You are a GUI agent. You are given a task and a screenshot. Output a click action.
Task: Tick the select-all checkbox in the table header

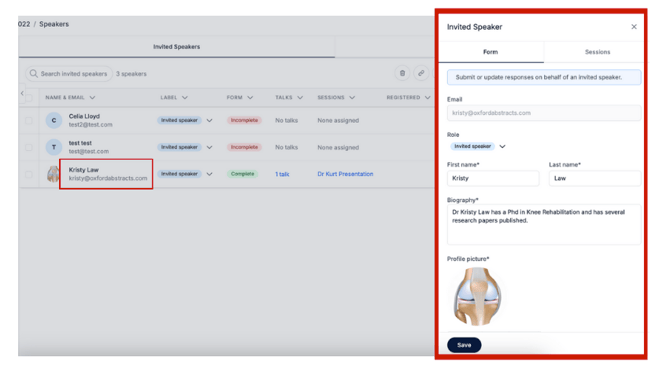click(x=29, y=98)
